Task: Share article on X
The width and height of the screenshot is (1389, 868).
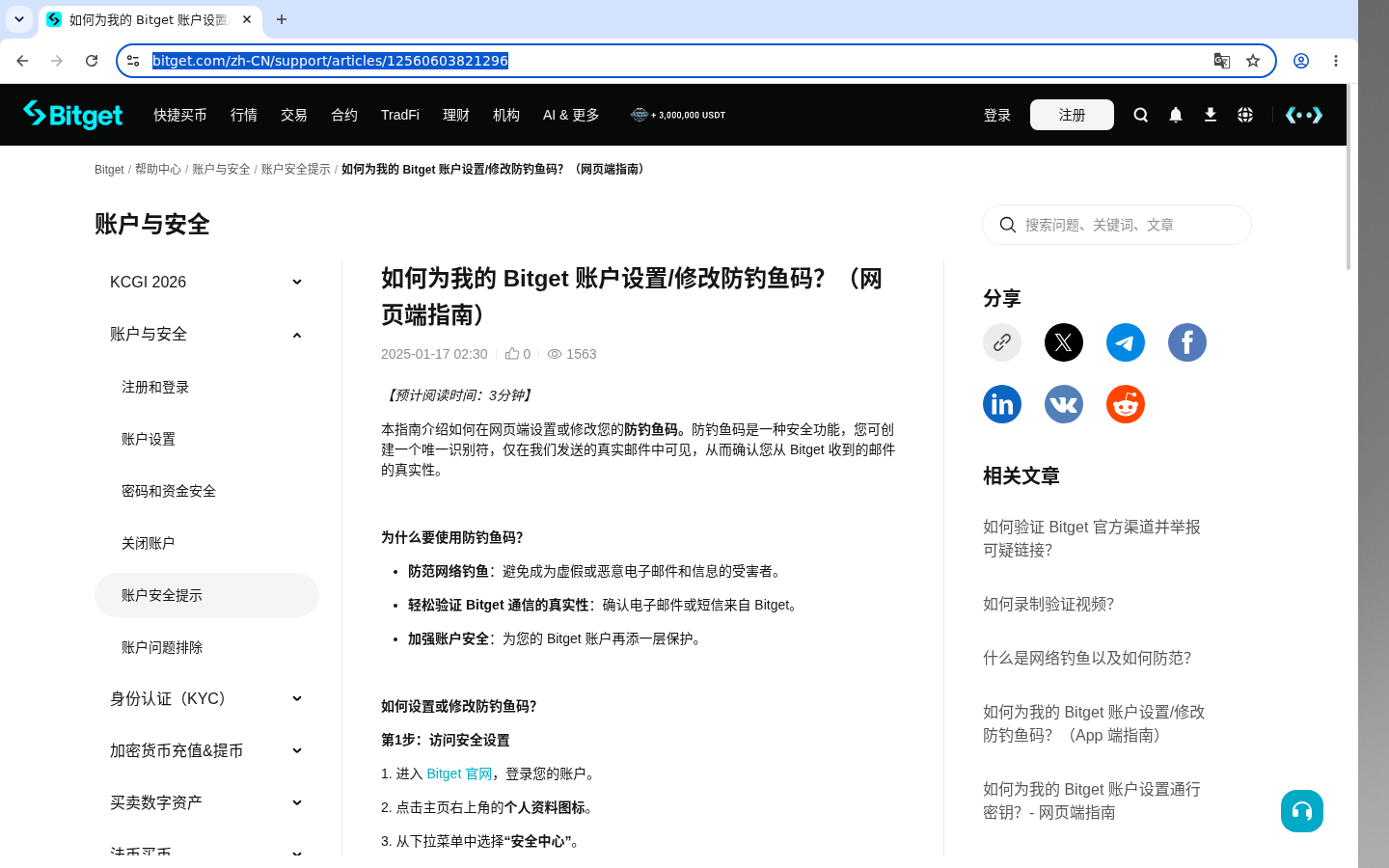Action: pos(1064,342)
